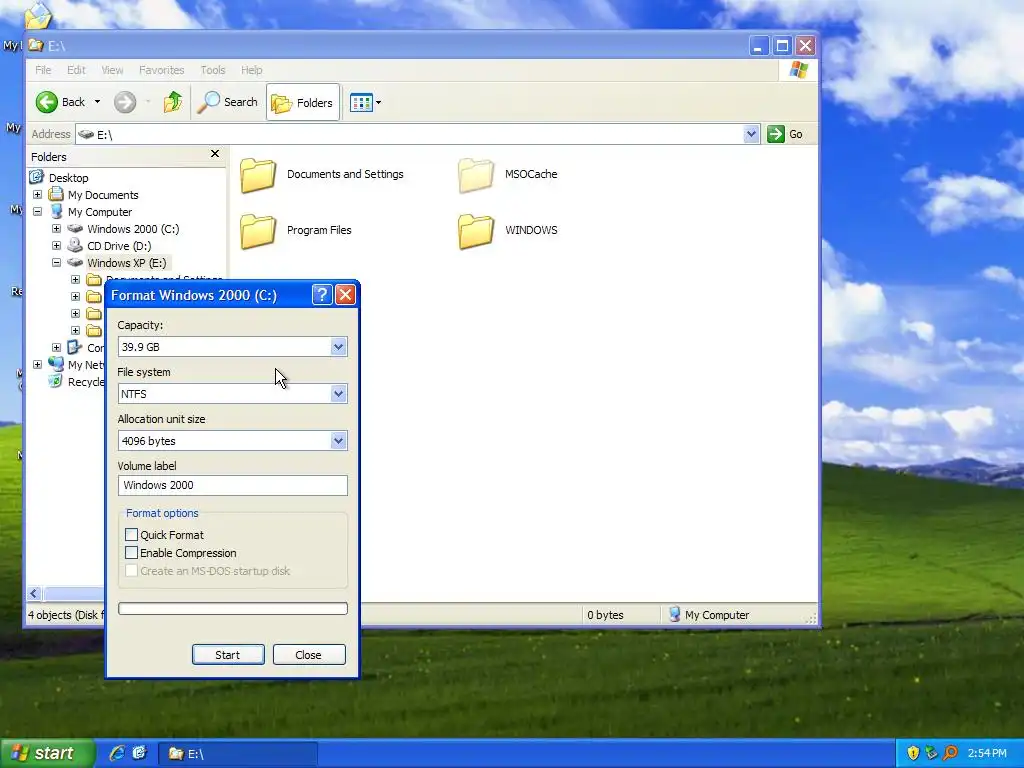The height and width of the screenshot is (768, 1024).
Task: Click Start in the Format dialog
Action: tap(228, 655)
